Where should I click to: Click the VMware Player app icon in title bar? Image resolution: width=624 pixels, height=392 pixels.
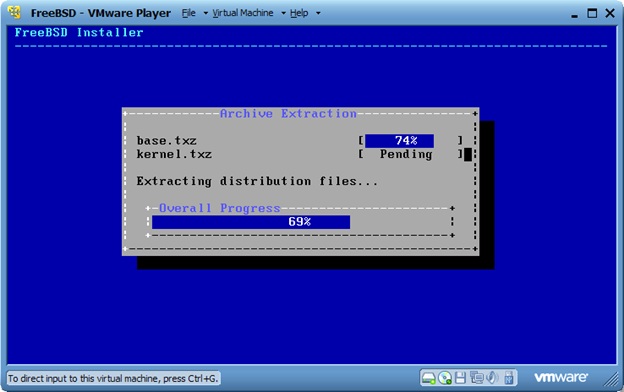tap(15, 13)
